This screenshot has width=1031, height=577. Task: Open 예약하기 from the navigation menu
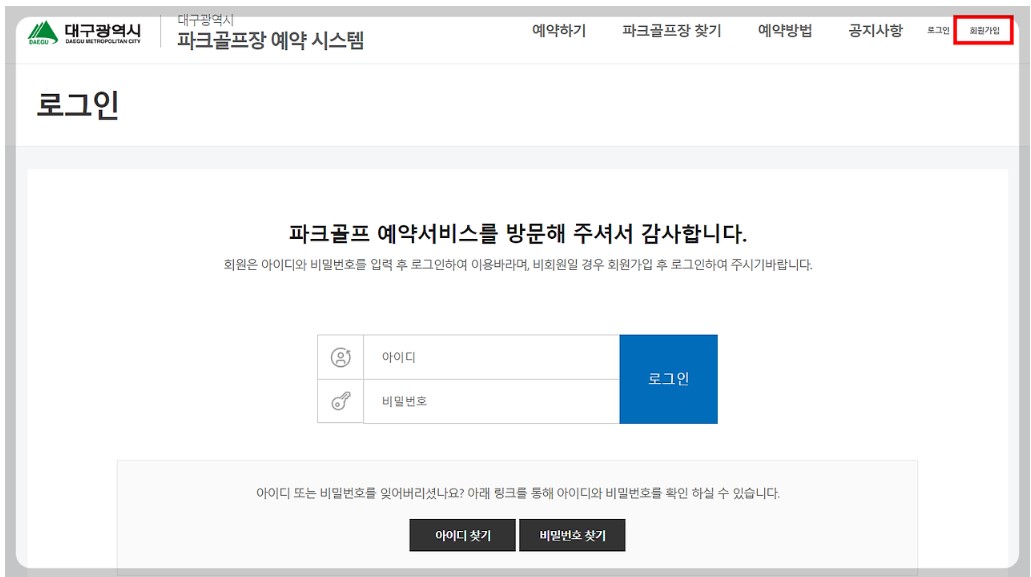point(559,31)
